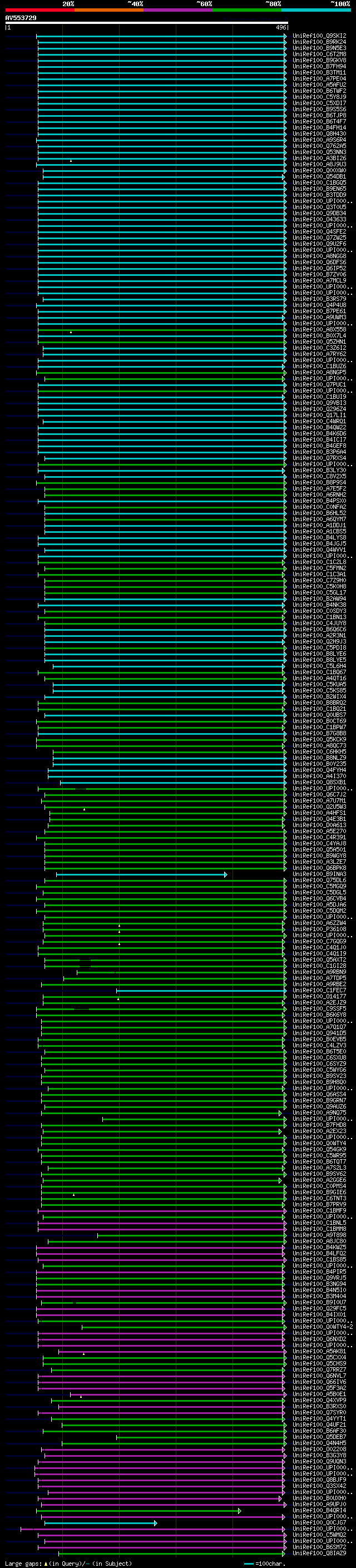Select the UniRef100_Q6NVL7 label
Image resolution: width=356 pixels, height=1568 pixels.
(319, 1376)
